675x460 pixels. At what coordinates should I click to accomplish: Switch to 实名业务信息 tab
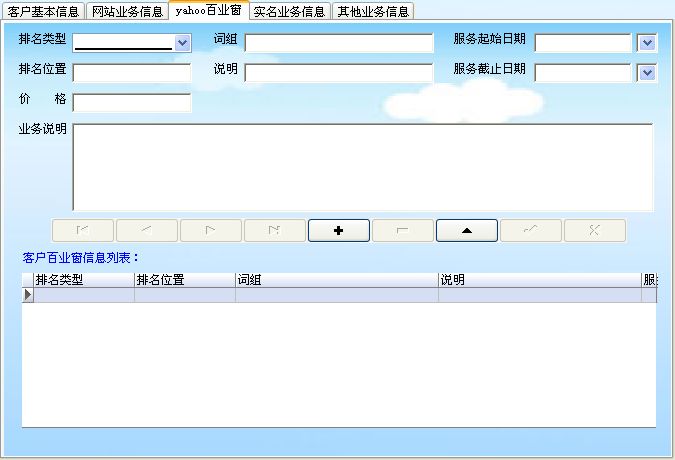pyautogui.click(x=289, y=12)
